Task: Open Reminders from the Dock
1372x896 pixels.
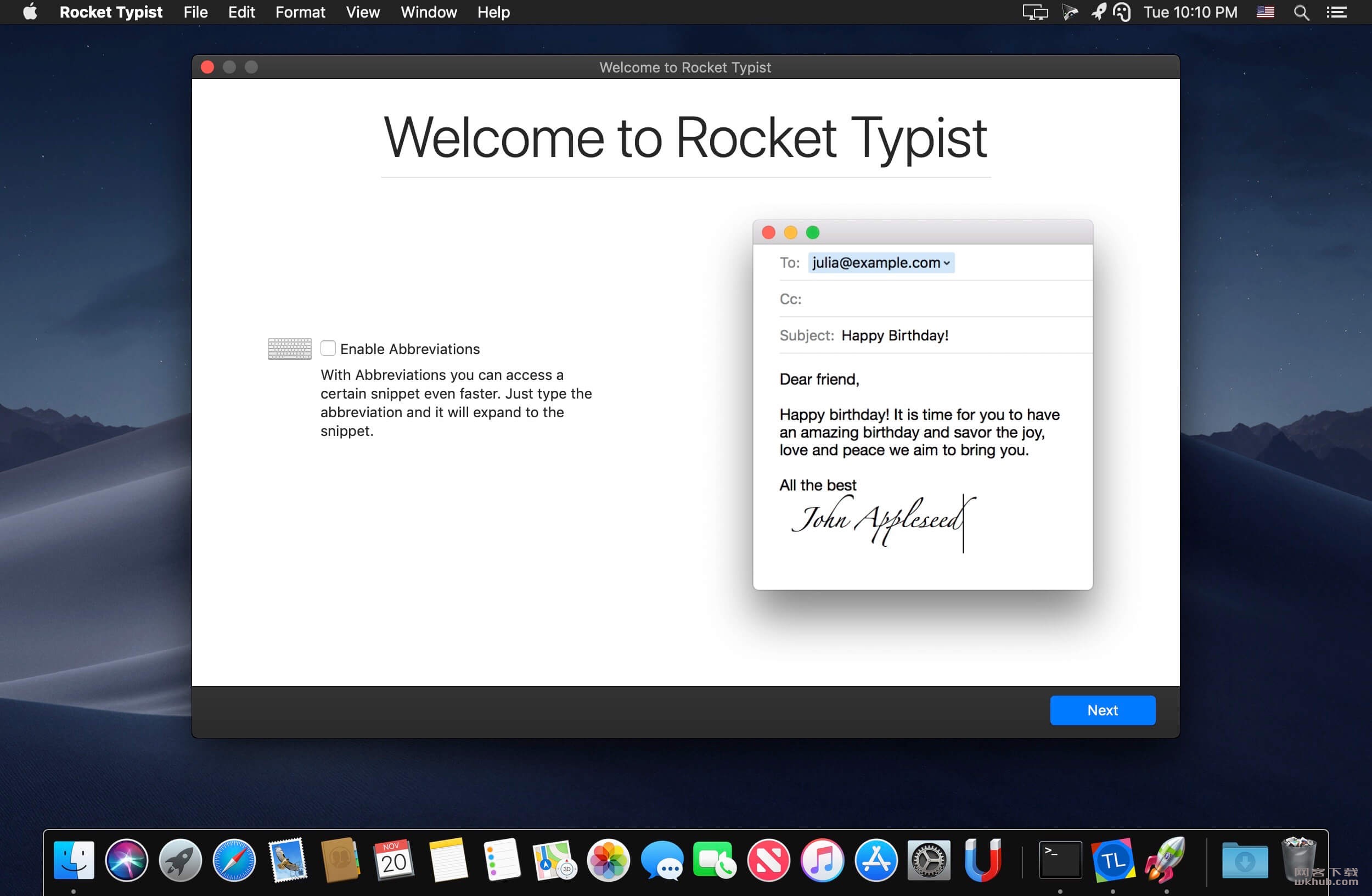Action: [x=502, y=860]
